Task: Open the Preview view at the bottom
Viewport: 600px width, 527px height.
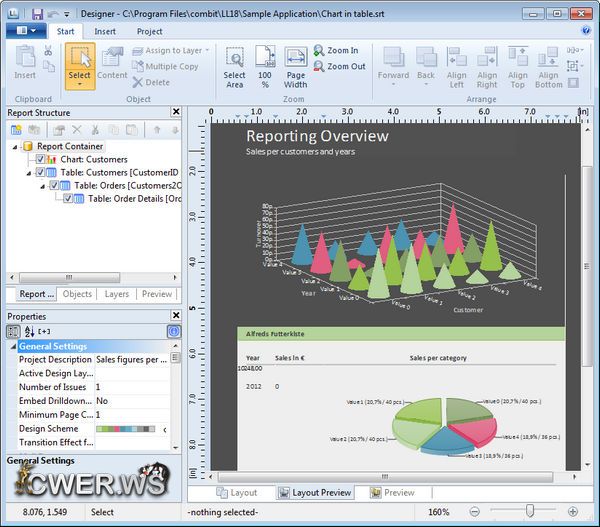Action: click(391, 492)
